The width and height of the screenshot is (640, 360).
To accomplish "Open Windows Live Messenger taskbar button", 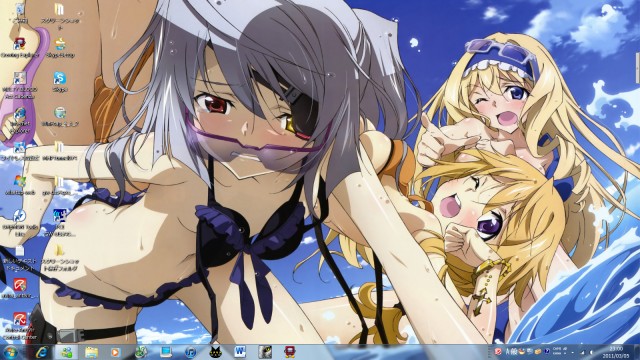I will [x=67, y=352].
